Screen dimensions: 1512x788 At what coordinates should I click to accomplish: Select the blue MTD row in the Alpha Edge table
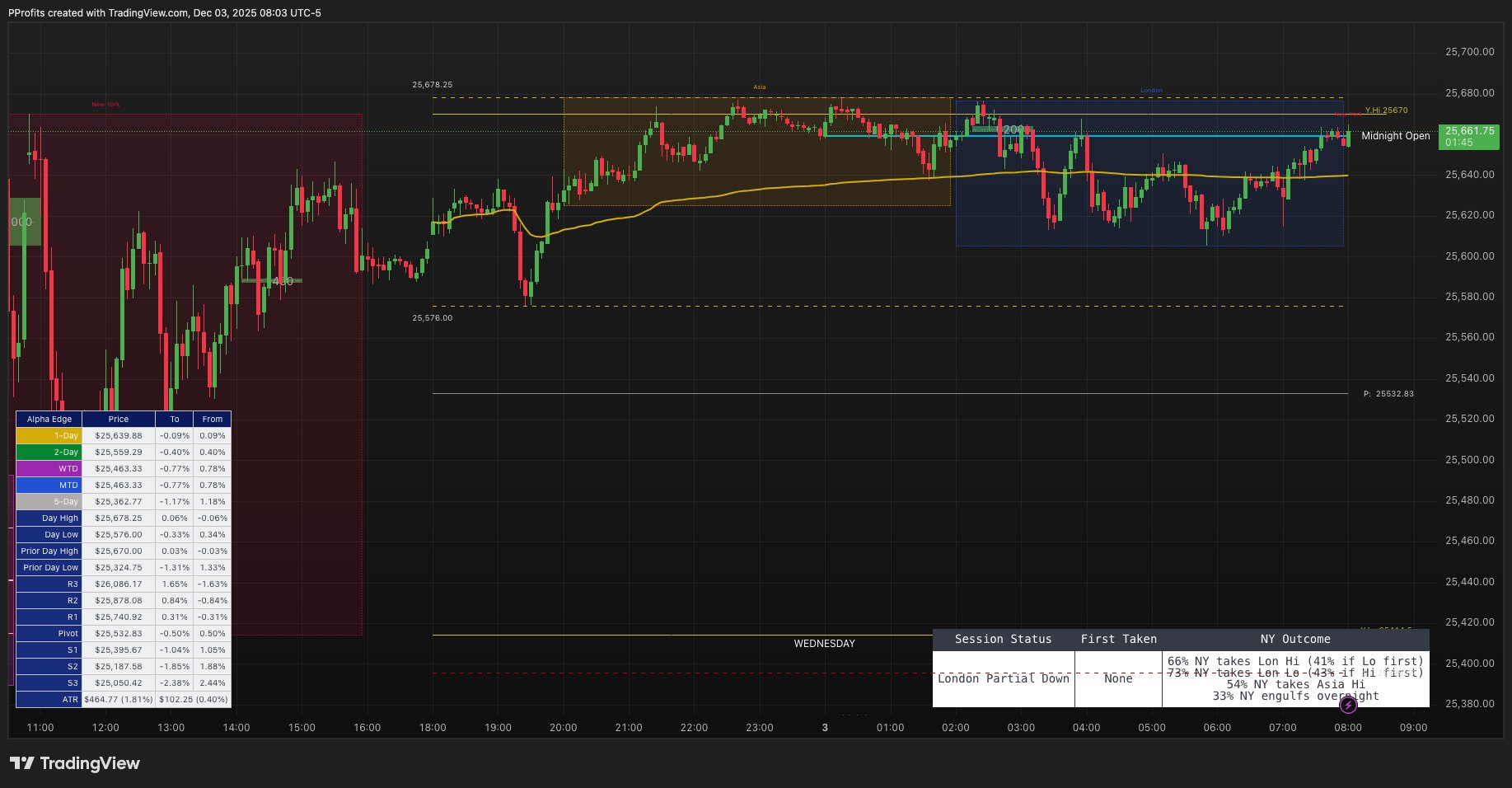(48, 485)
